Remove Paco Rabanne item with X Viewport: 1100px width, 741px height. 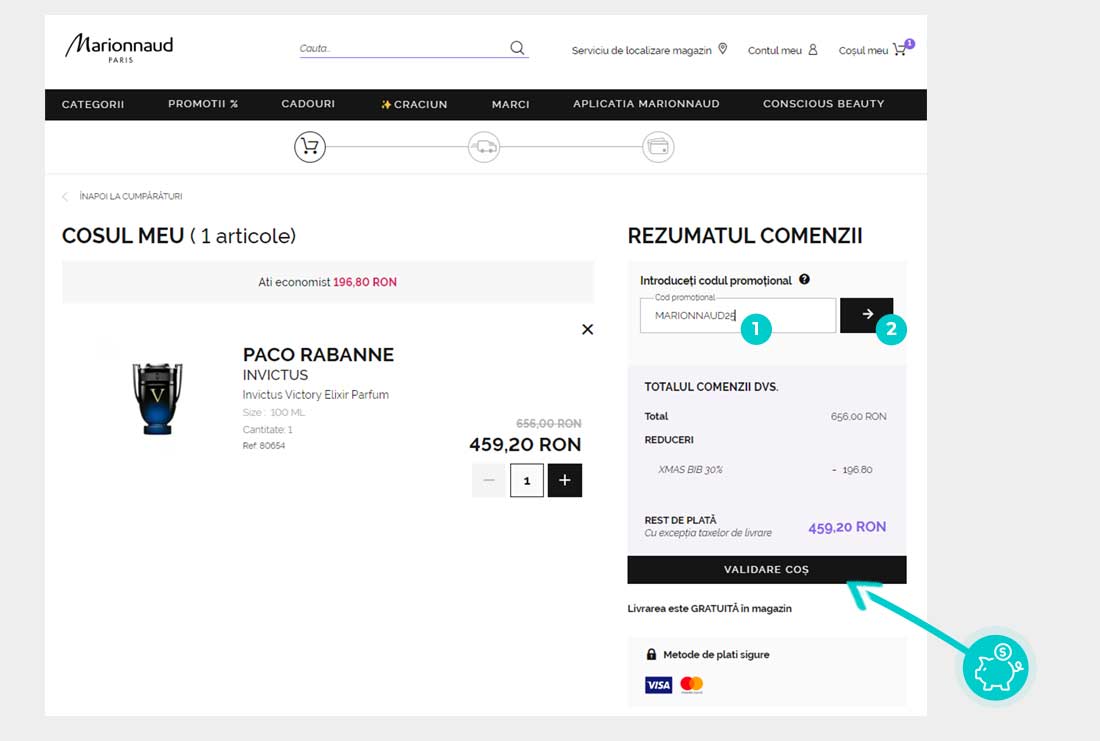(x=587, y=329)
